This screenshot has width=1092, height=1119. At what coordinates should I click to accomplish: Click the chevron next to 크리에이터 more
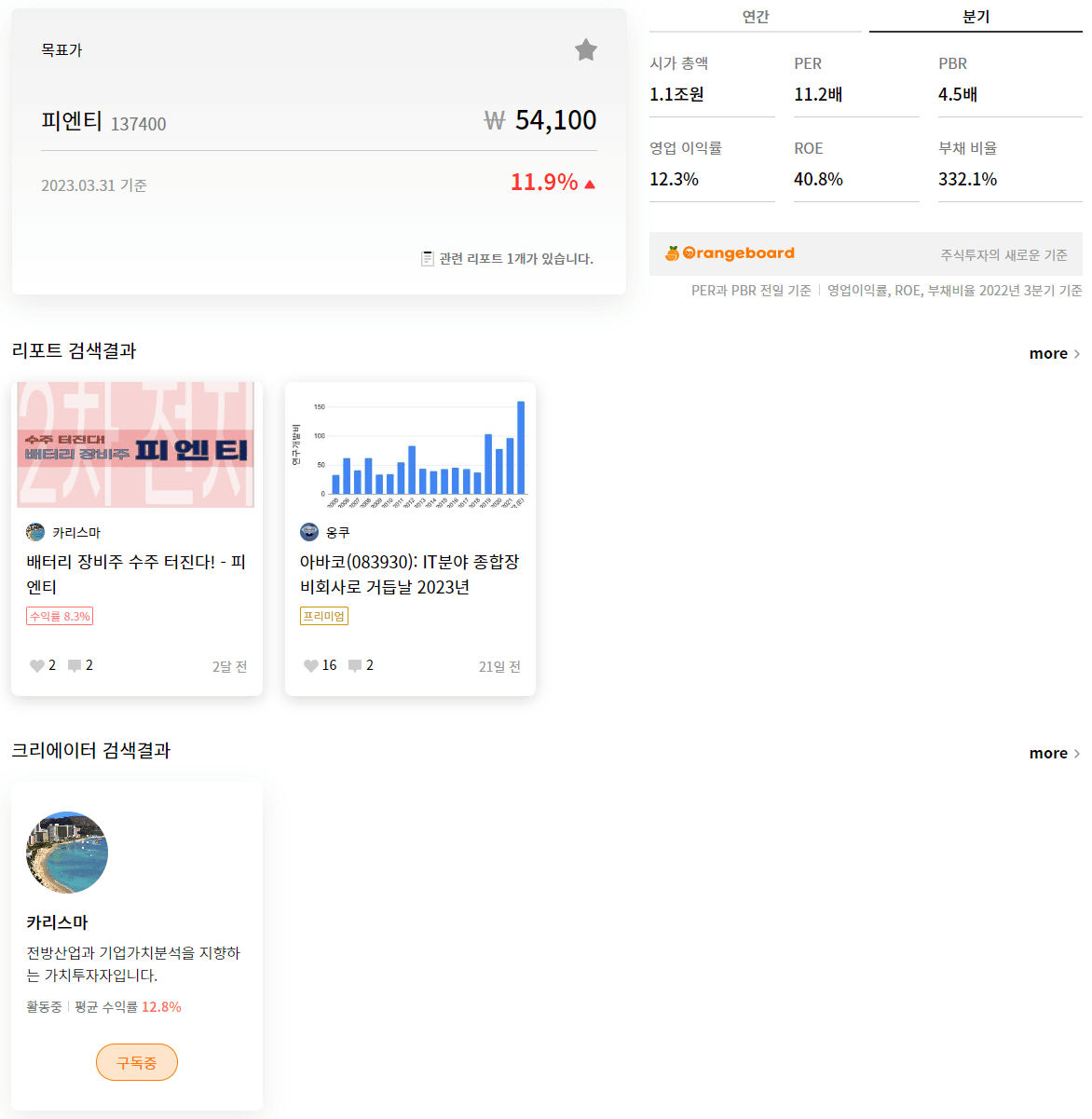click(x=1077, y=754)
